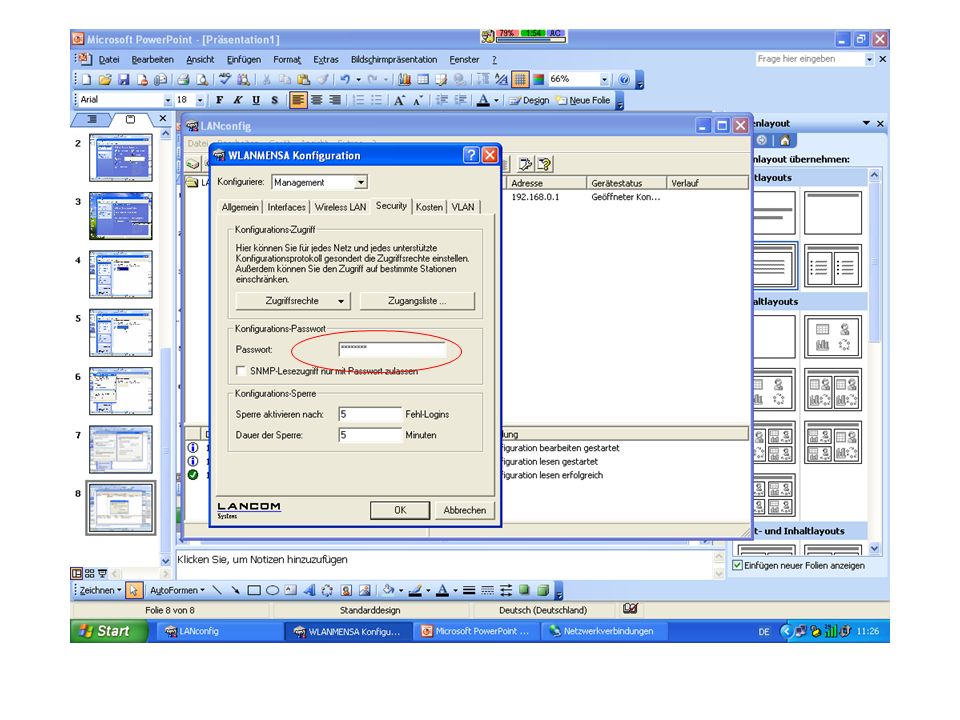This screenshot has height=720, width=960.
Task: Open the Einfügen menu
Action: (244, 59)
